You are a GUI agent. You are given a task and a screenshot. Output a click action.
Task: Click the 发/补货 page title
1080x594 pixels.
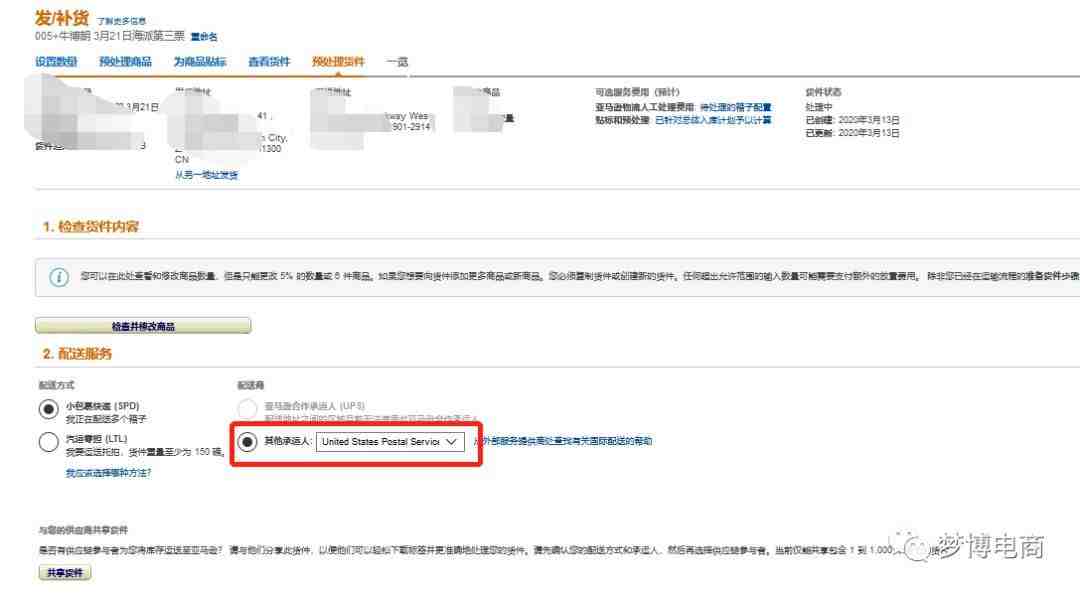(62, 19)
